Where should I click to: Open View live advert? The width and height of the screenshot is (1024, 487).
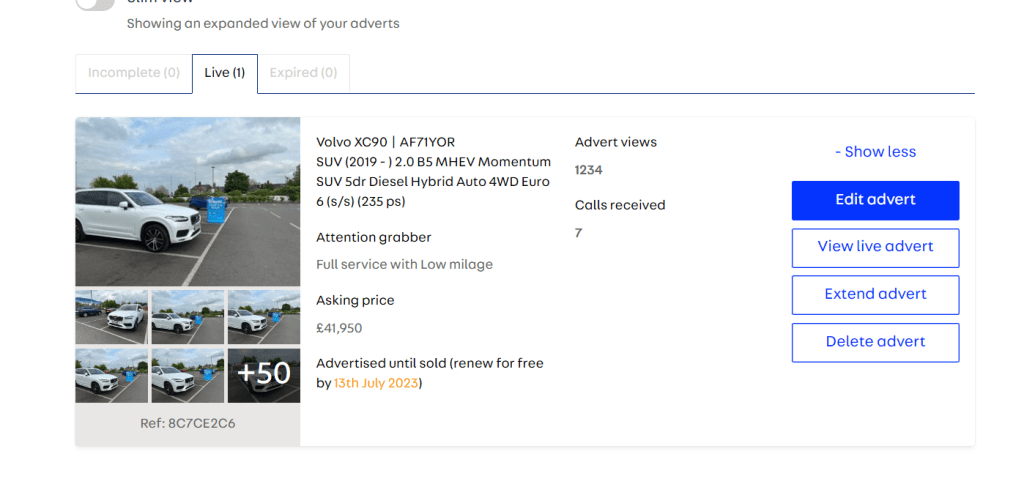[875, 248]
